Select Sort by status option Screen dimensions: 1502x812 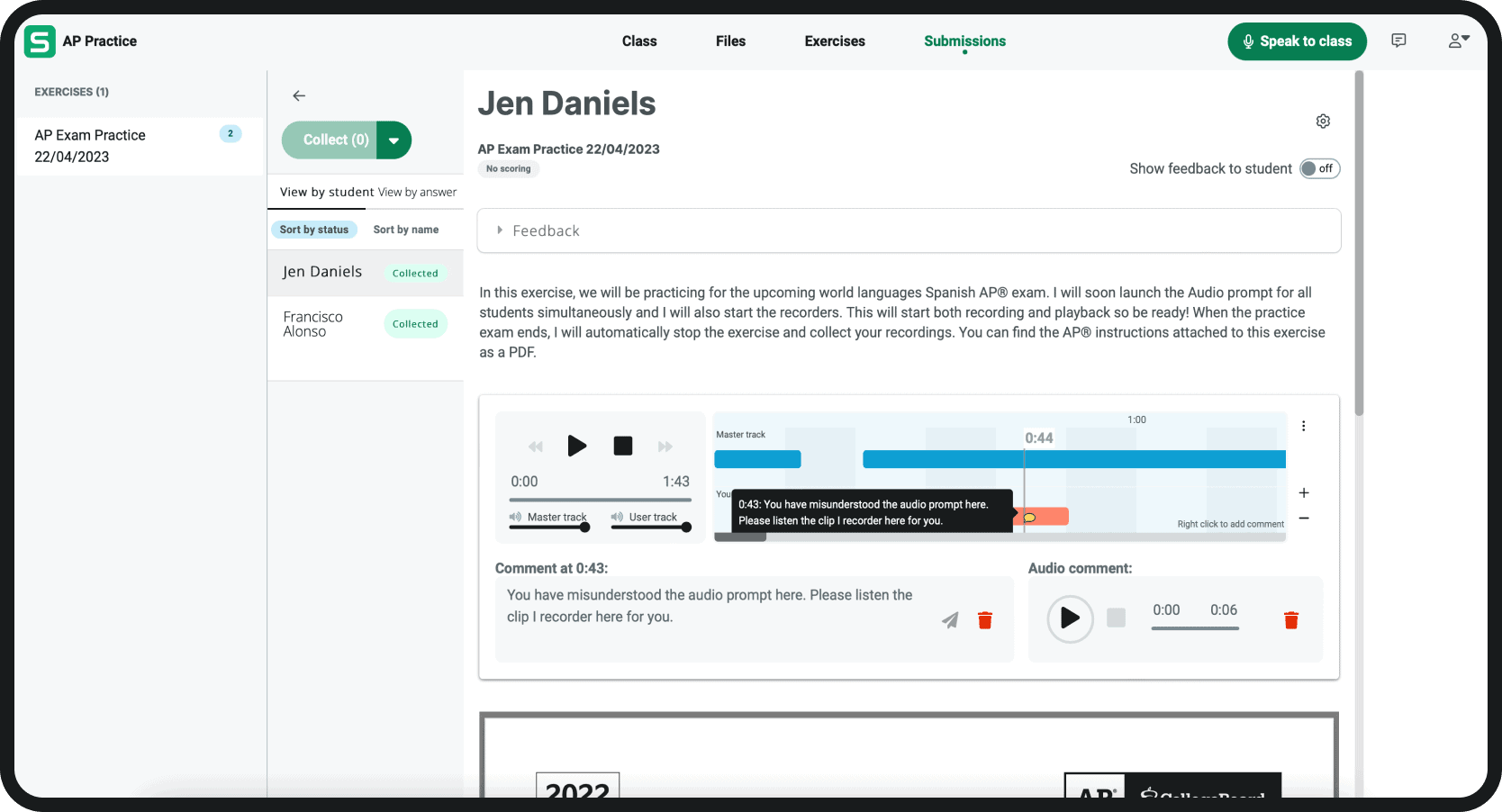tap(314, 230)
